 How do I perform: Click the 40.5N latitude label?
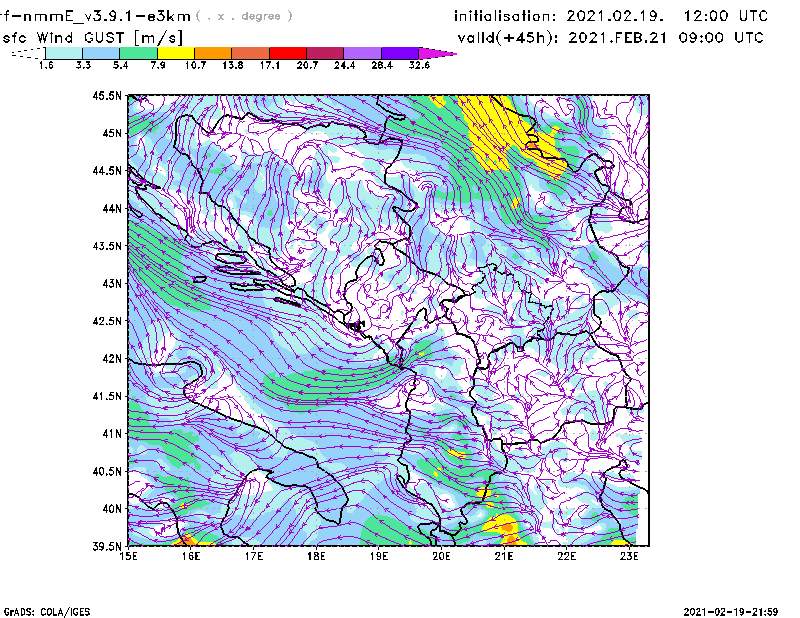coord(107,472)
